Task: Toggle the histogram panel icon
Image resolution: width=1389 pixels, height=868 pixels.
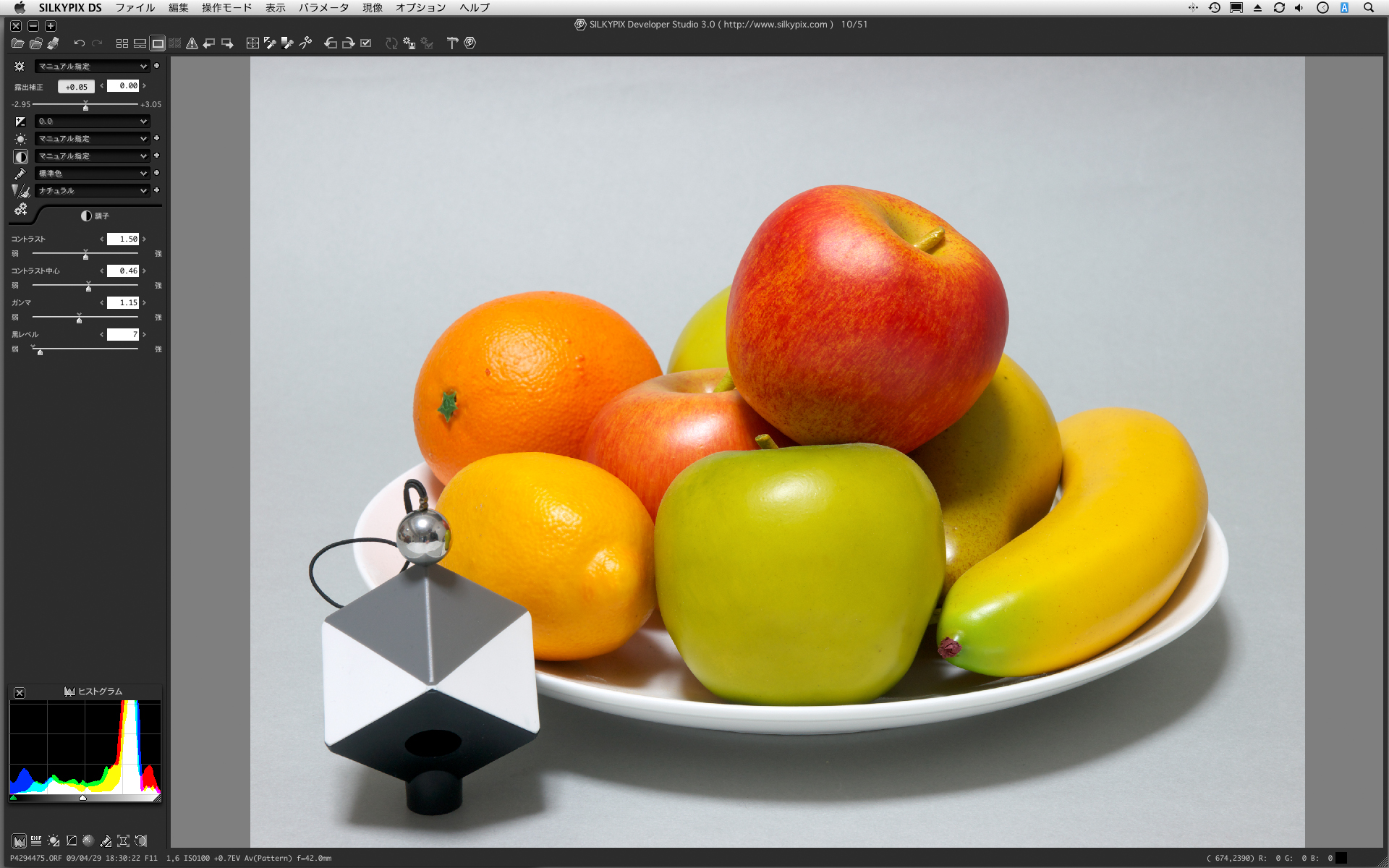Action: pyautogui.click(x=19, y=841)
